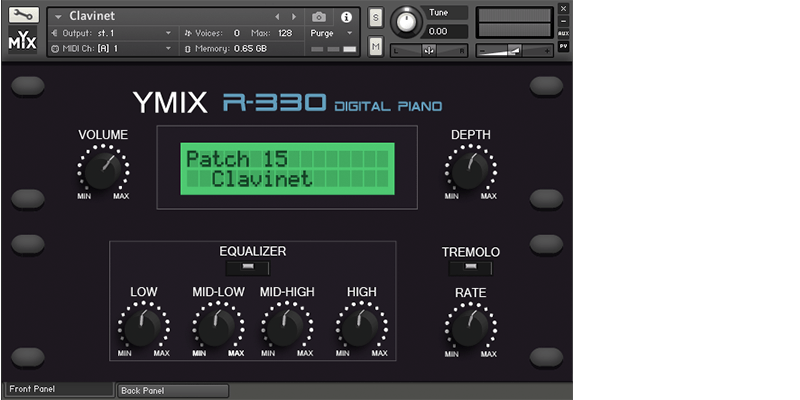Click the Patch 15 LCD display
The height and width of the screenshot is (400, 800).
pos(287,168)
